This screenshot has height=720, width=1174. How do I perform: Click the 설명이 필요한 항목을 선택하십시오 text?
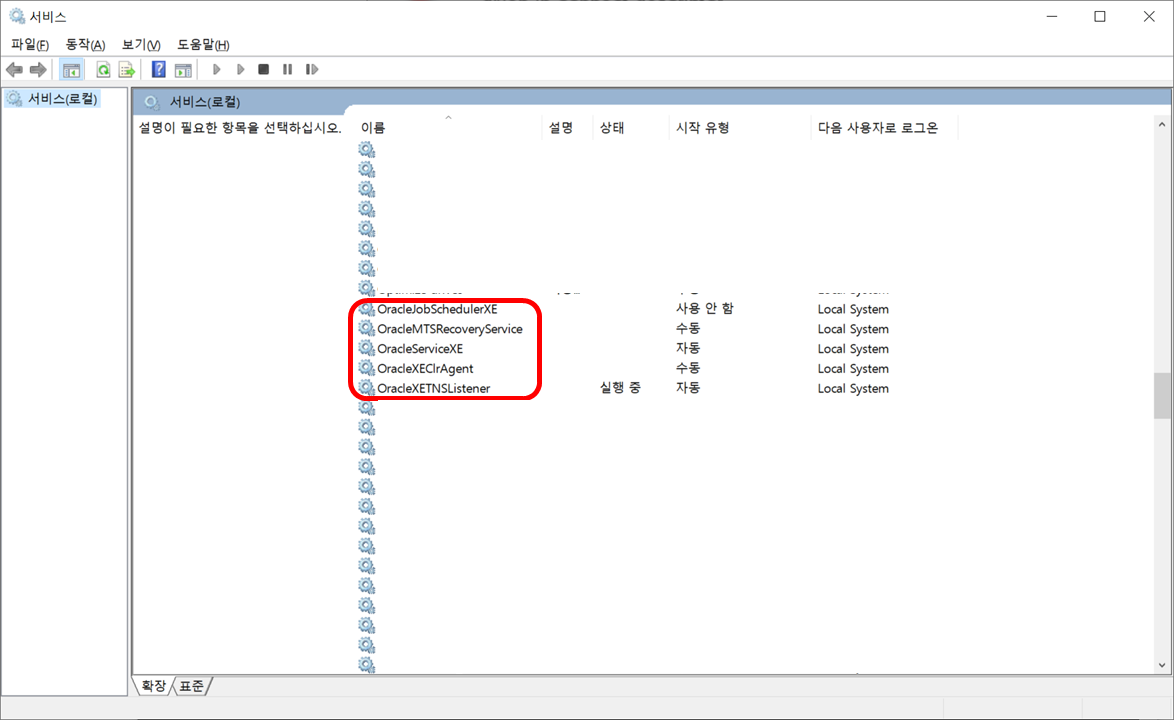pos(240,128)
